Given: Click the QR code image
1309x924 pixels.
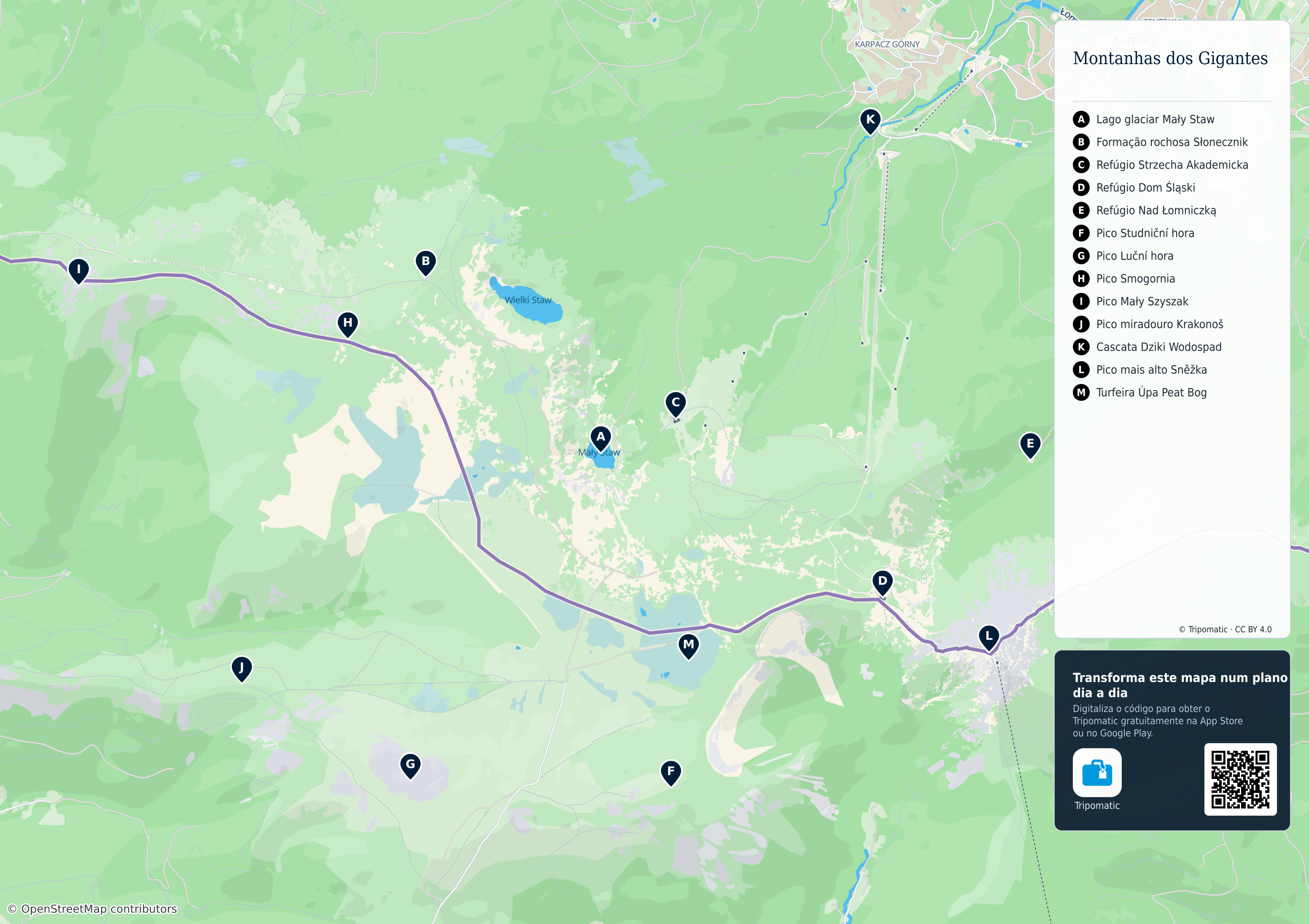Looking at the screenshot, I should coord(1240,779).
